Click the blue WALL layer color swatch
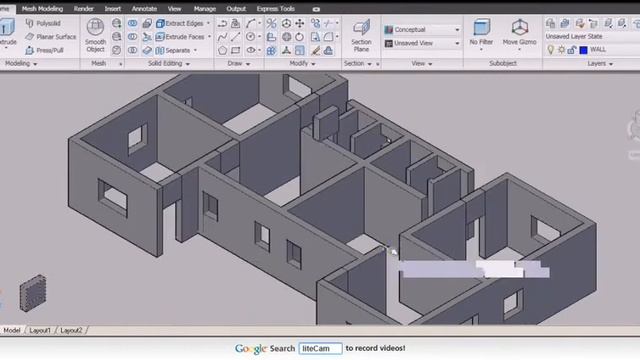Viewport: 640px width, 360px height. [x=583, y=50]
